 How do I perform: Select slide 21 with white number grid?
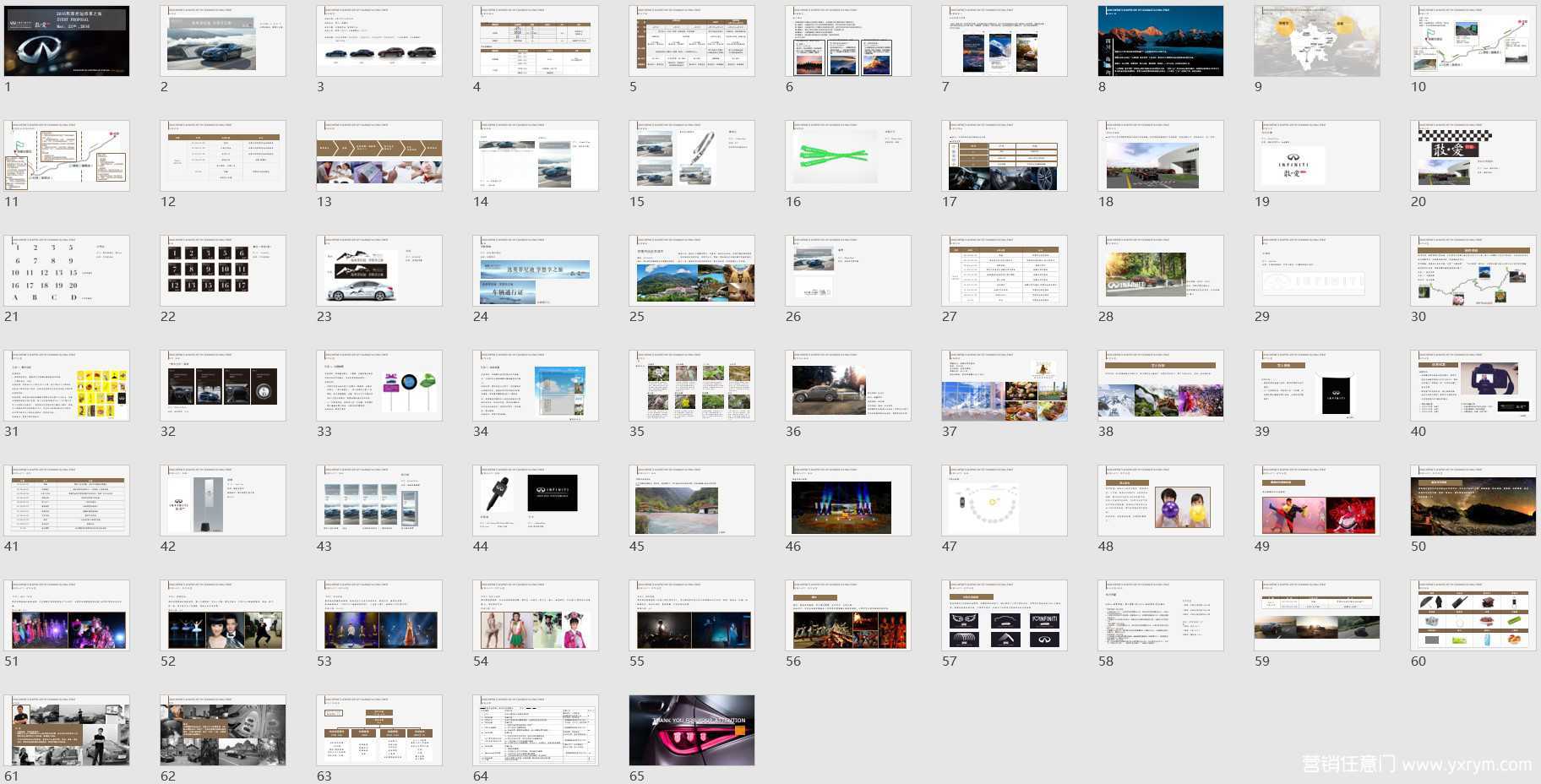pyautogui.click(x=67, y=271)
